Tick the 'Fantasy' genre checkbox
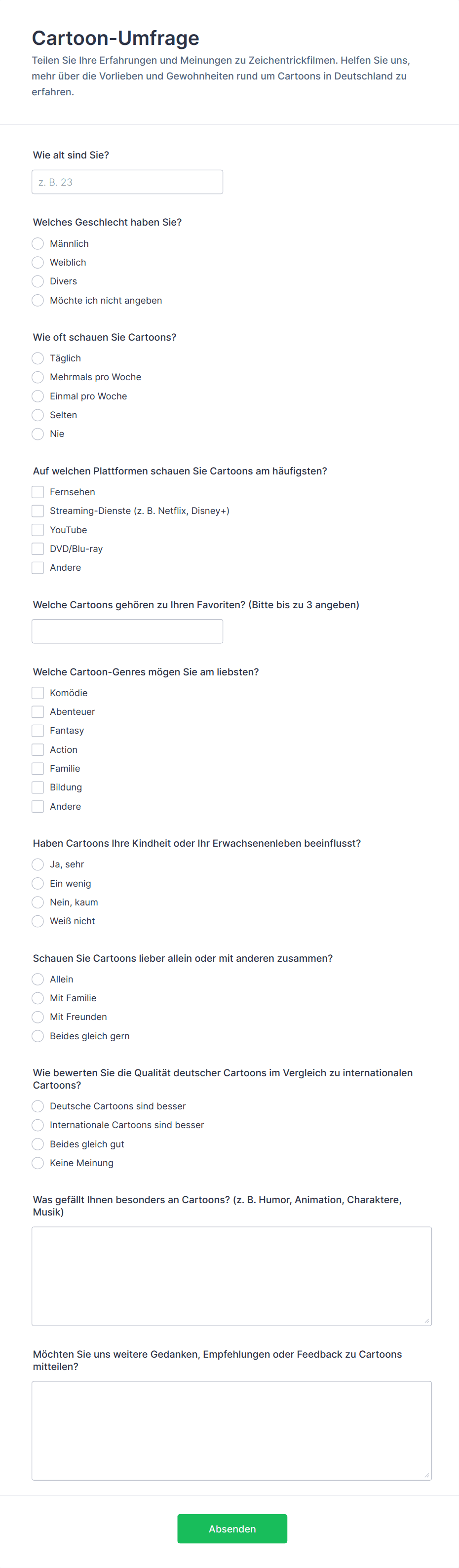 38,731
